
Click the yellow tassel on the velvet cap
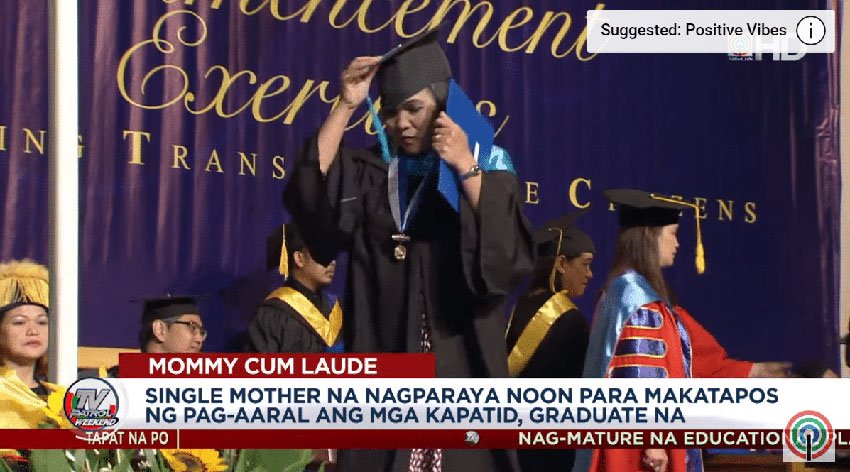(x=699, y=238)
